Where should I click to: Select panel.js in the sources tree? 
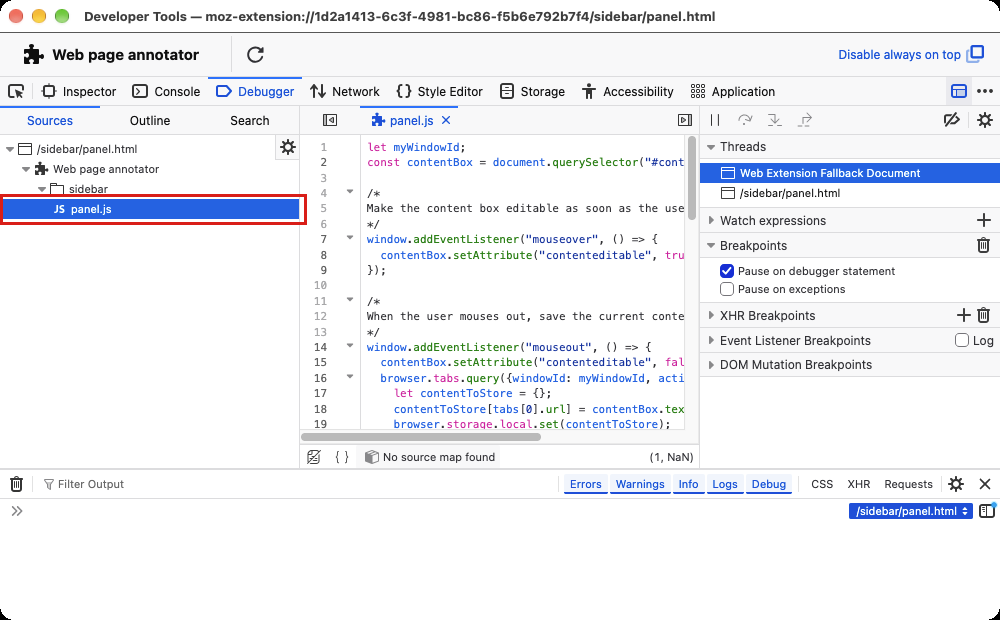[151, 209]
